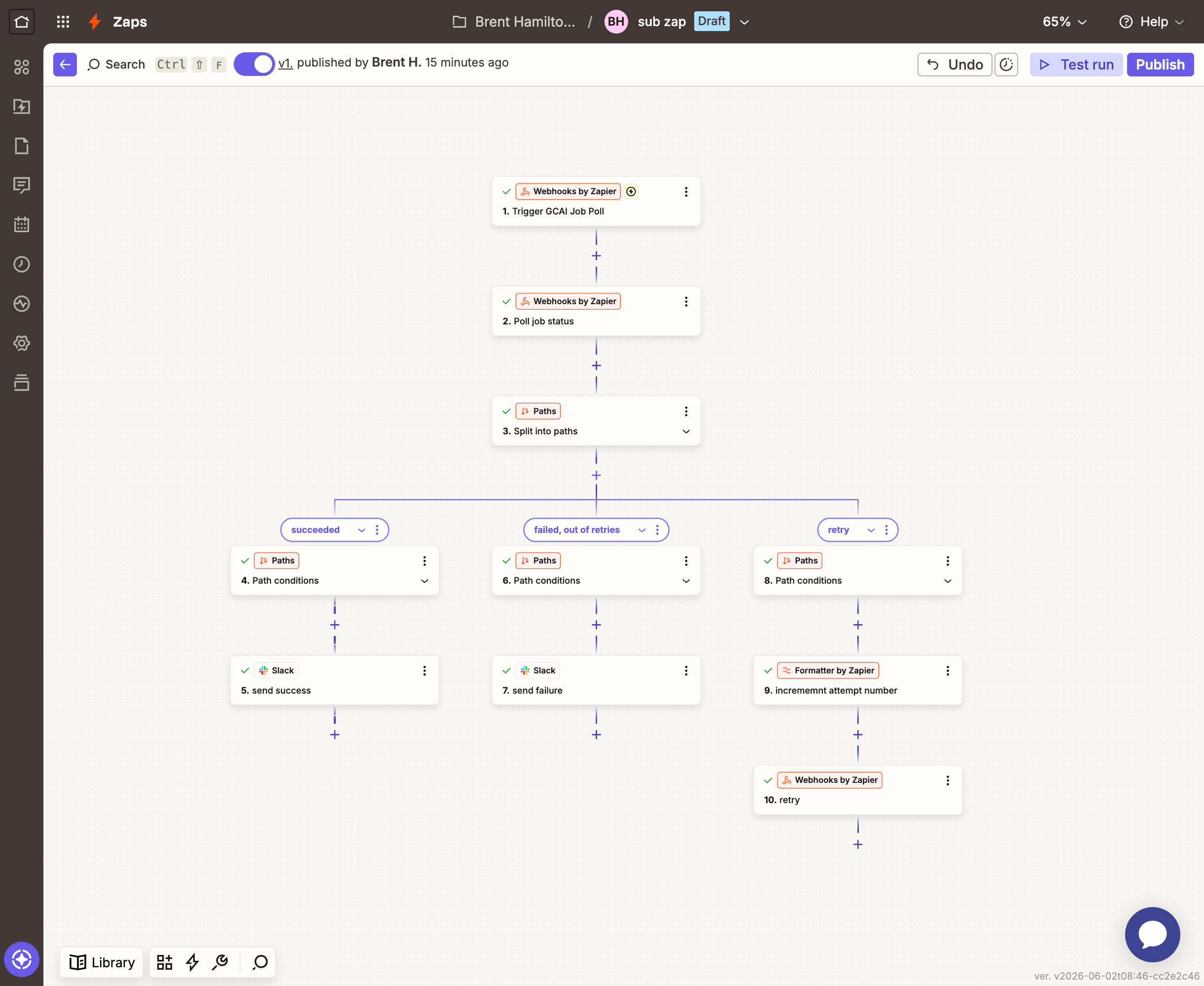The height and width of the screenshot is (986, 1204).
Task: Open the 65% zoom level dropdown
Action: pyautogui.click(x=1064, y=22)
